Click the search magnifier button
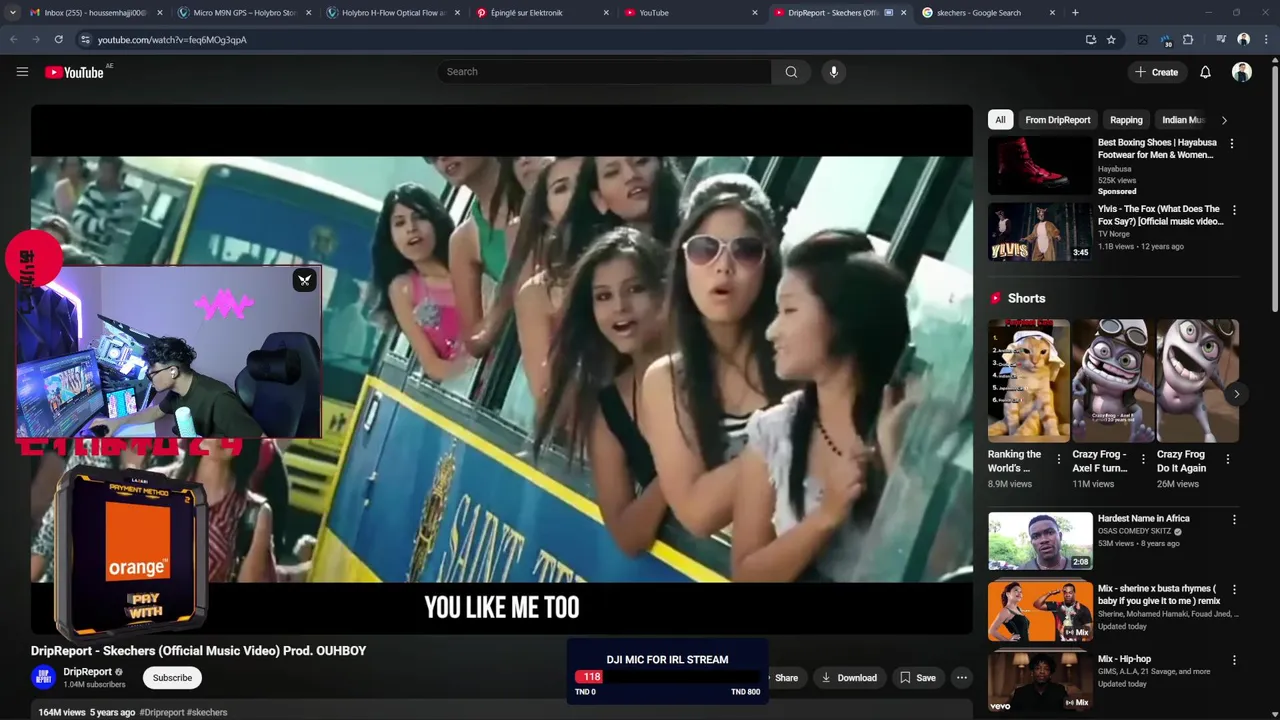Image resolution: width=1280 pixels, height=720 pixels. pyautogui.click(x=791, y=72)
